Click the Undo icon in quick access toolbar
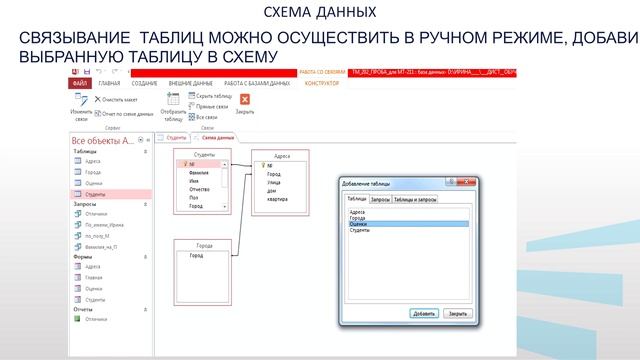640x360 pixels. [x=99, y=72]
